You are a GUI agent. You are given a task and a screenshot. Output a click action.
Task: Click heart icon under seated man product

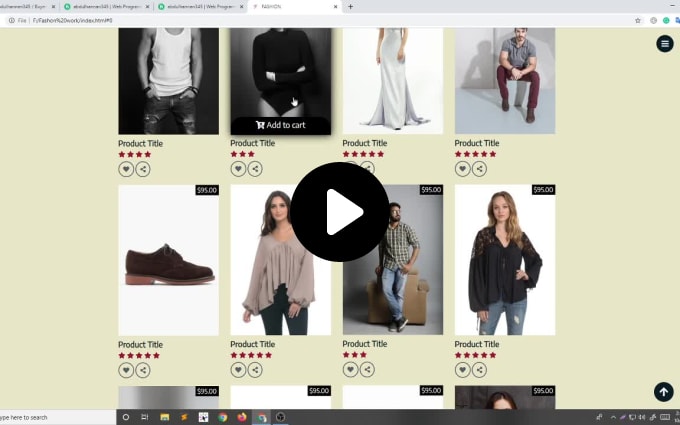tap(462, 169)
